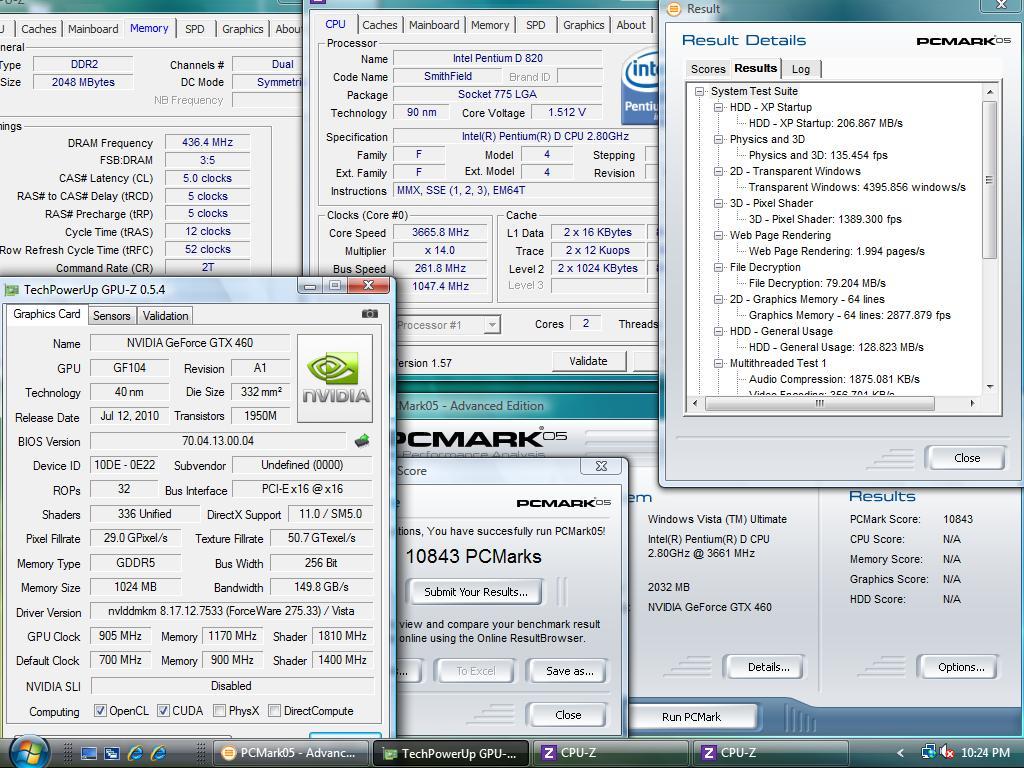Collapse the Web Page Rendering node
This screenshot has width=1024, height=768.
718,235
